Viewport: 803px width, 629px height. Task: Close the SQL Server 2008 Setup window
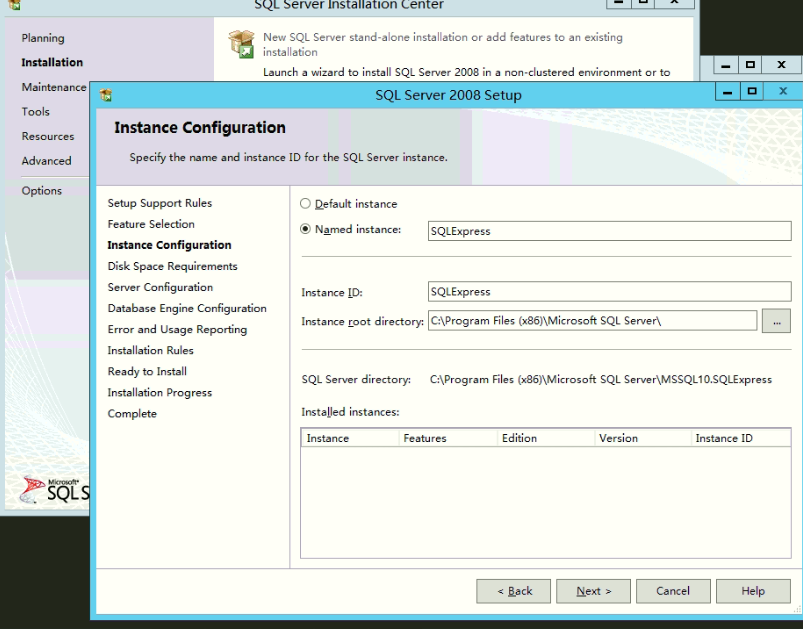click(x=783, y=92)
